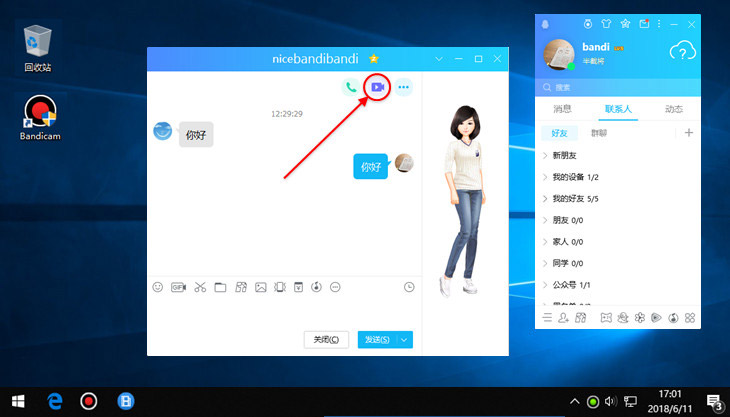
Task: Send a window shake from chat toolbar
Action: 280,287
